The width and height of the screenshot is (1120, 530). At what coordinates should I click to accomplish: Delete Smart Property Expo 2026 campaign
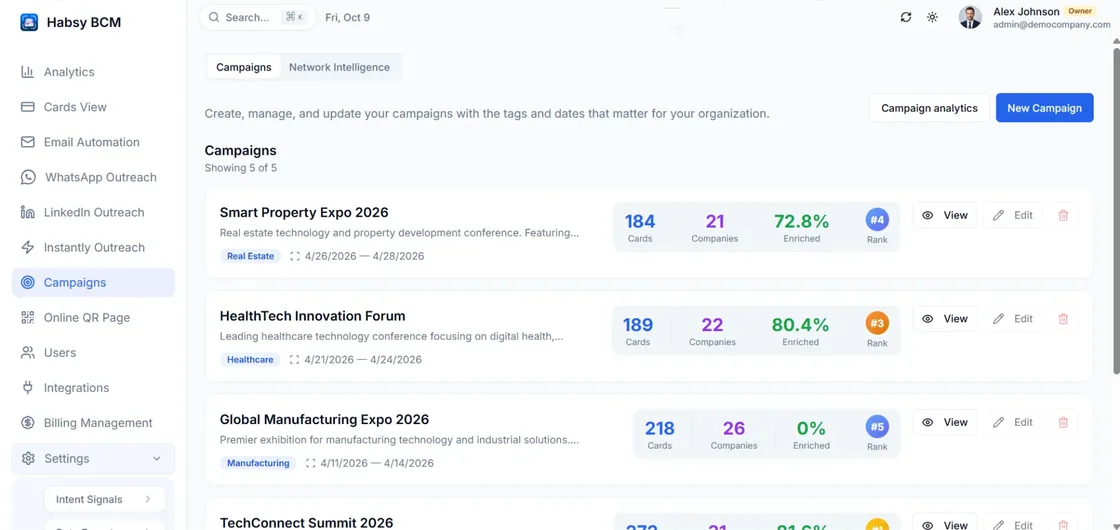pyautogui.click(x=1063, y=215)
